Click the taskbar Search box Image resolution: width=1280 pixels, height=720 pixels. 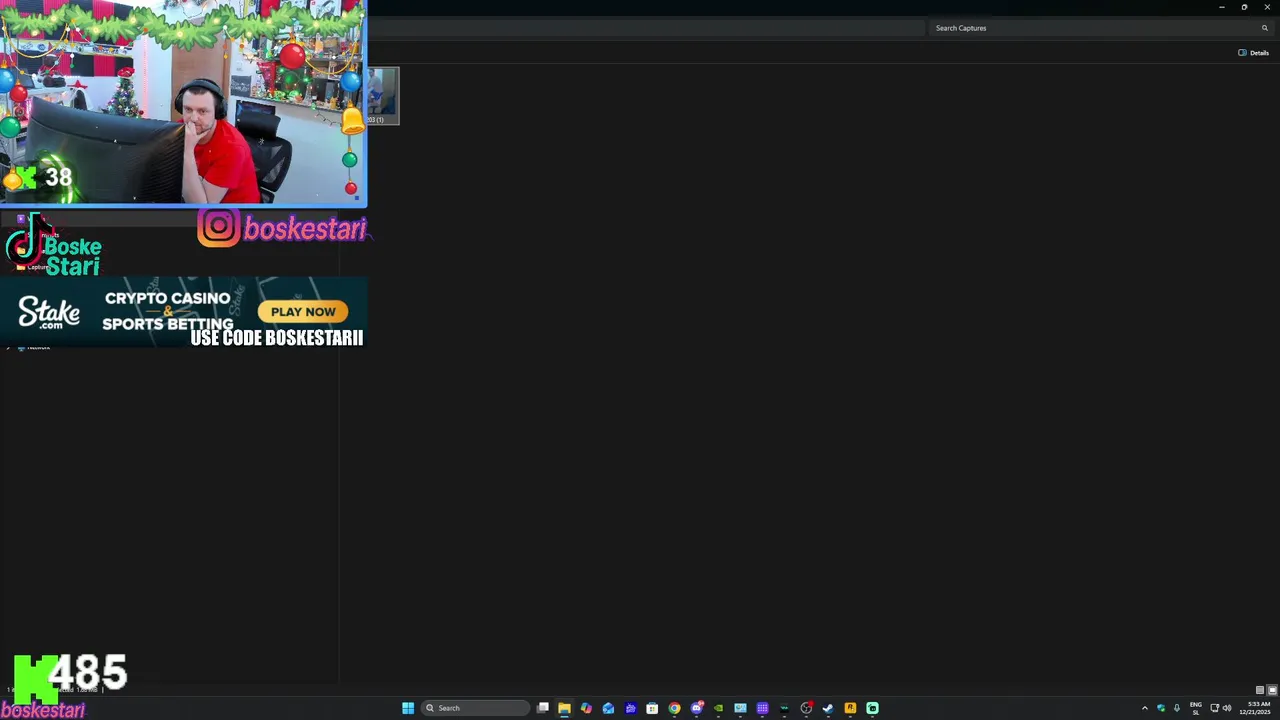tap(476, 708)
